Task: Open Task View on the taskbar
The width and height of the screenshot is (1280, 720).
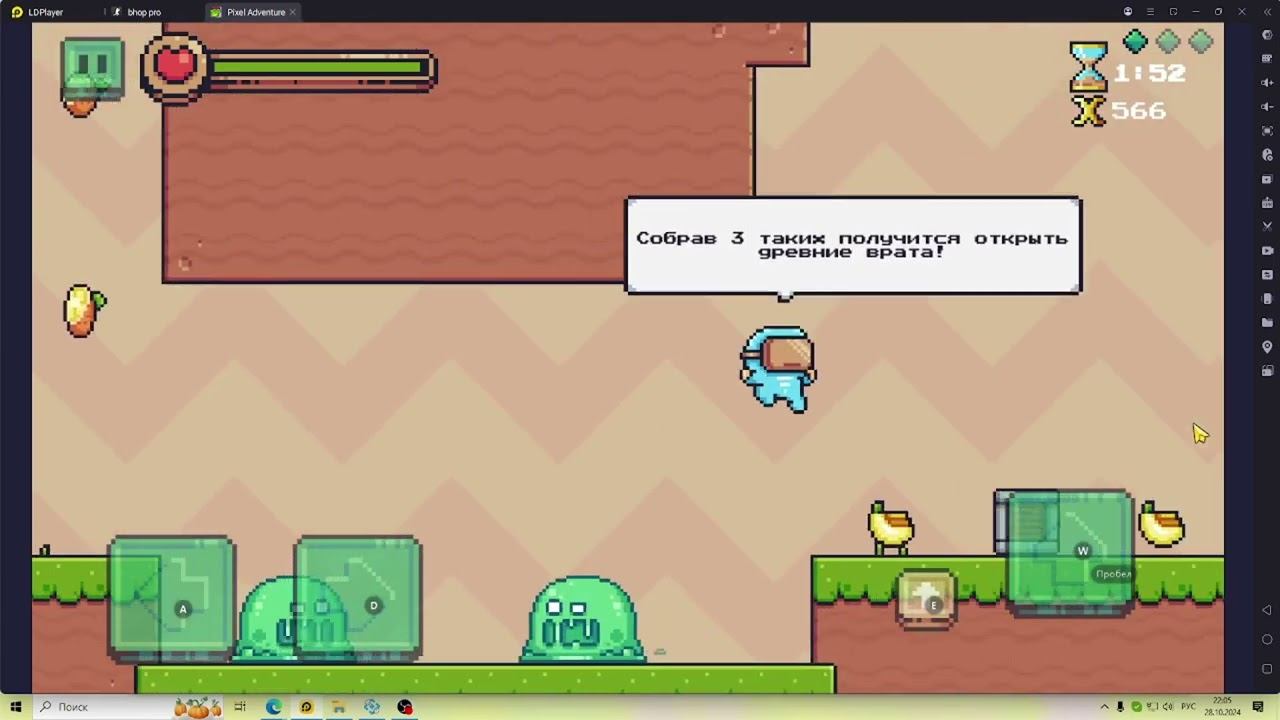Action: (240, 707)
